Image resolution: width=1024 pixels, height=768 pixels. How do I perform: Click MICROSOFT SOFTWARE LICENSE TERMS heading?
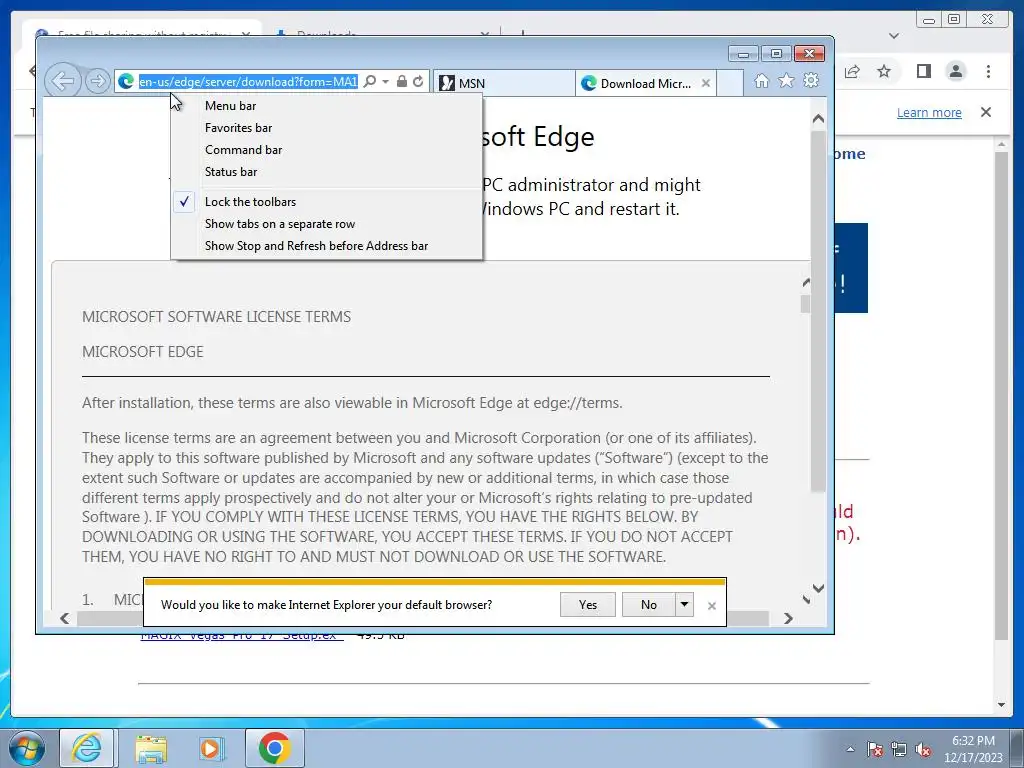point(216,317)
